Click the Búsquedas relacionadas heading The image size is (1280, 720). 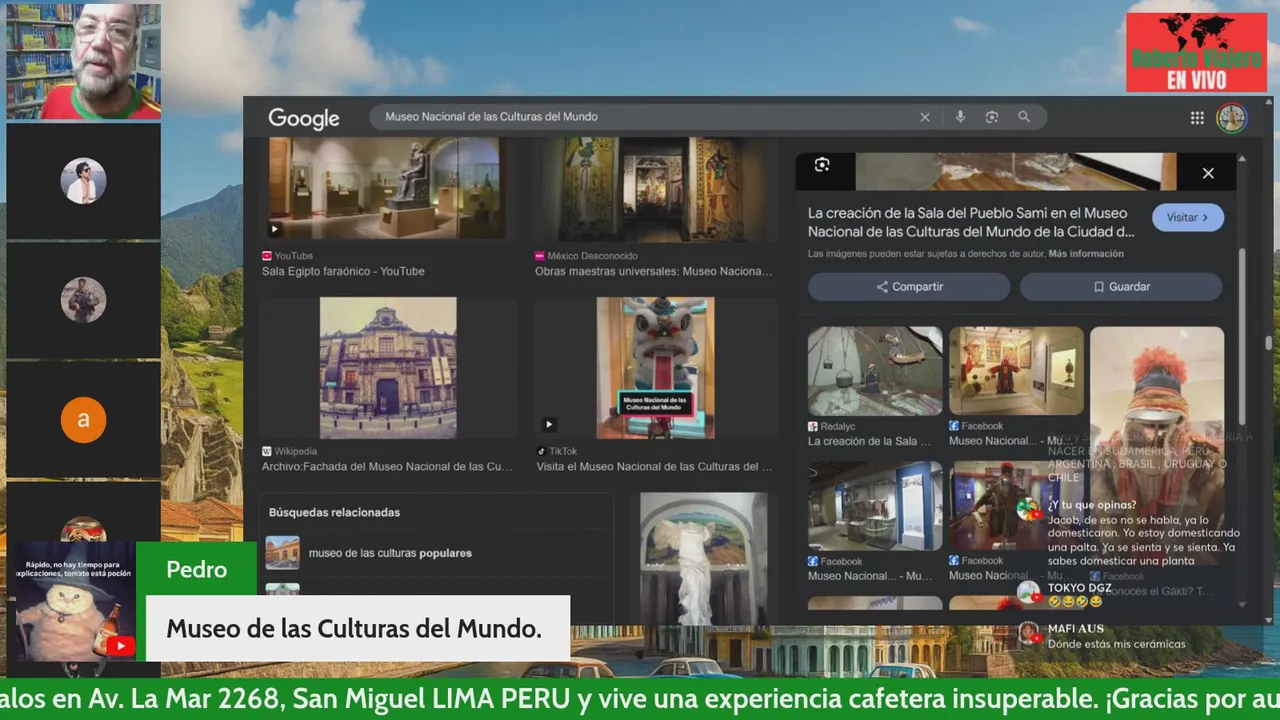334,512
